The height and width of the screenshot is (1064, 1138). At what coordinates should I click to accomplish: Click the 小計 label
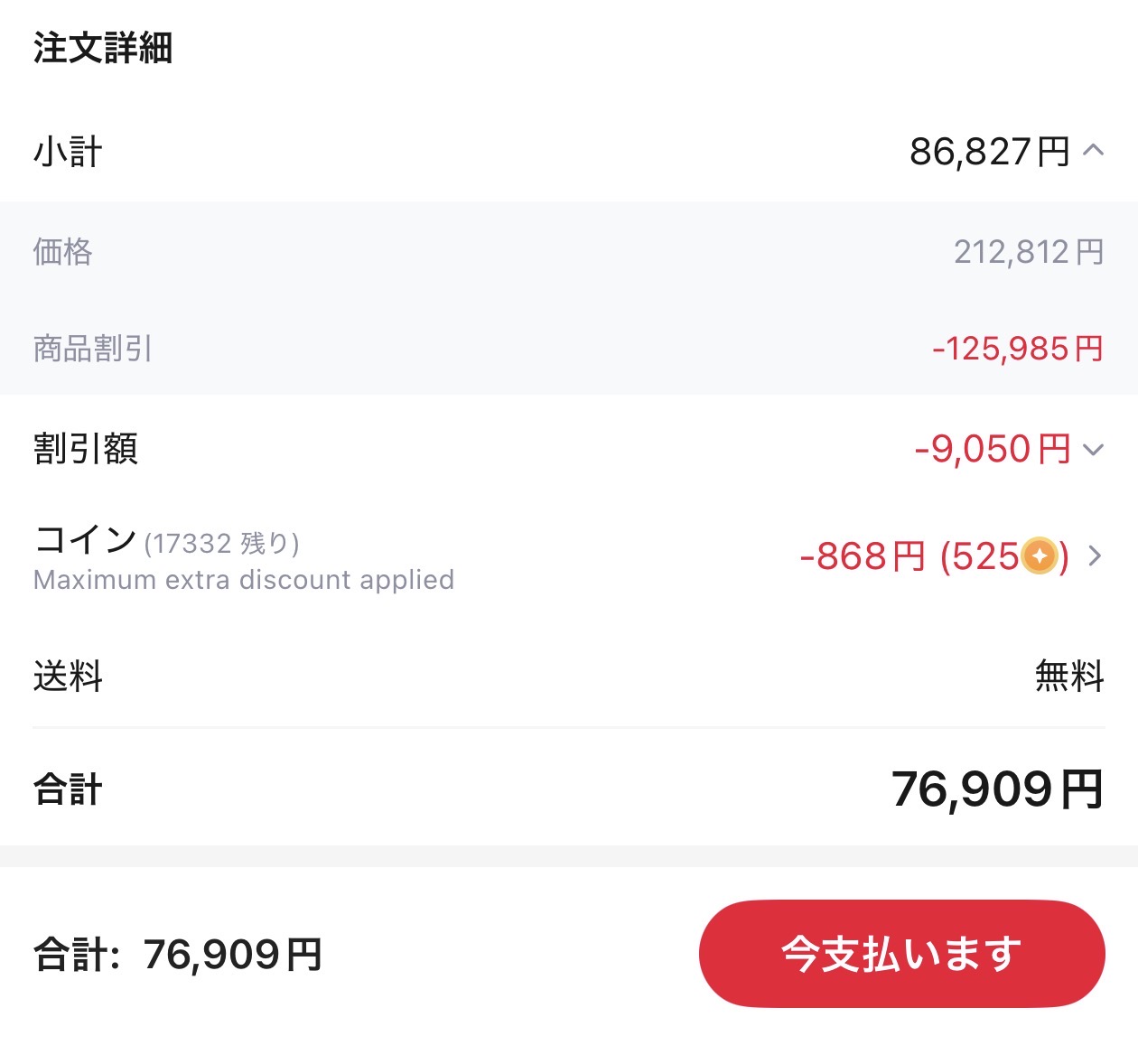click(x=69, y=152)
